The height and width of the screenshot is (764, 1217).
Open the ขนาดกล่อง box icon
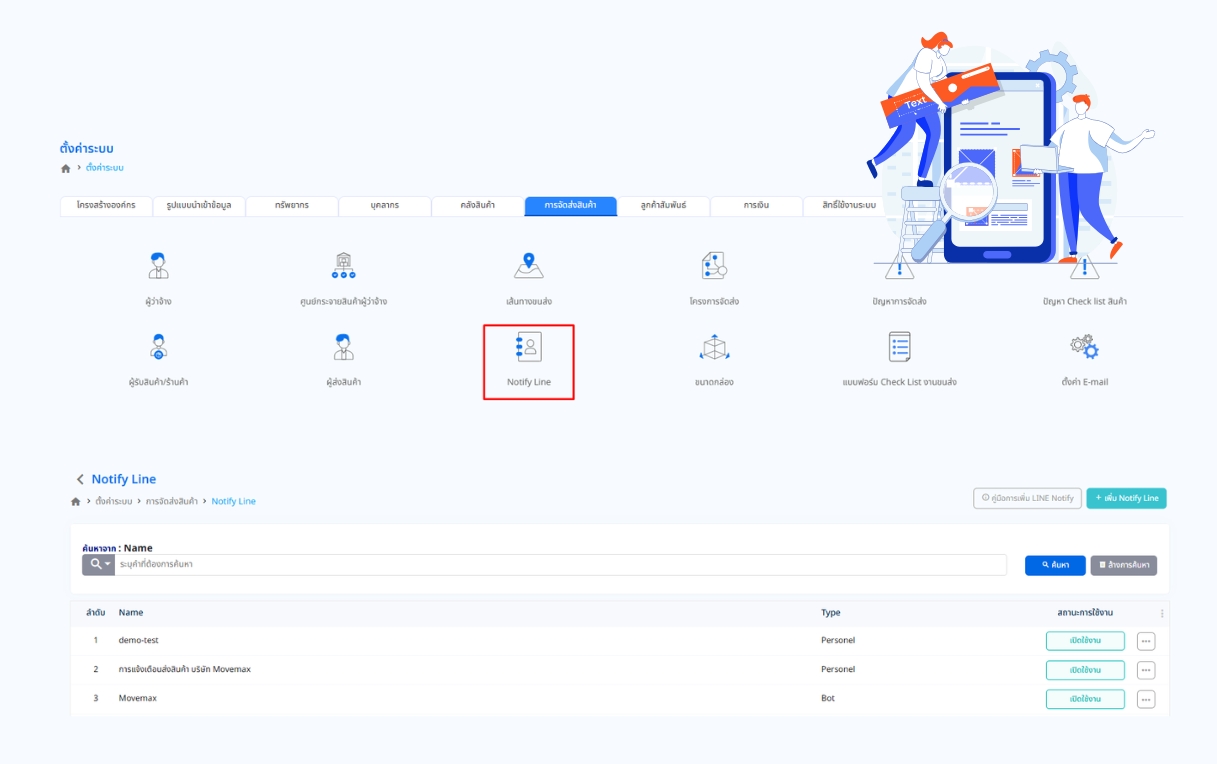pyautogui.click(x=714, y=348)
